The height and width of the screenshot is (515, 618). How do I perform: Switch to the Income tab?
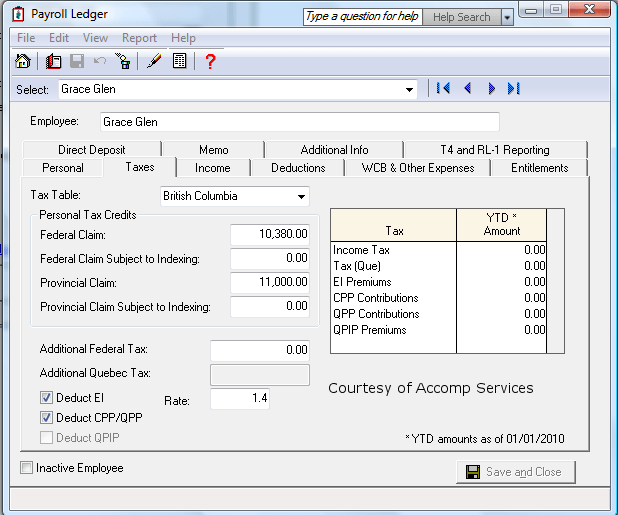coord(213,168)
